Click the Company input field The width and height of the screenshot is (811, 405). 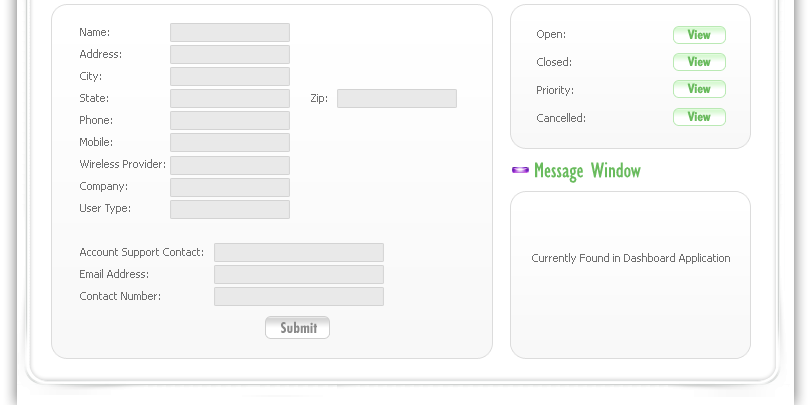pos(230,187)
